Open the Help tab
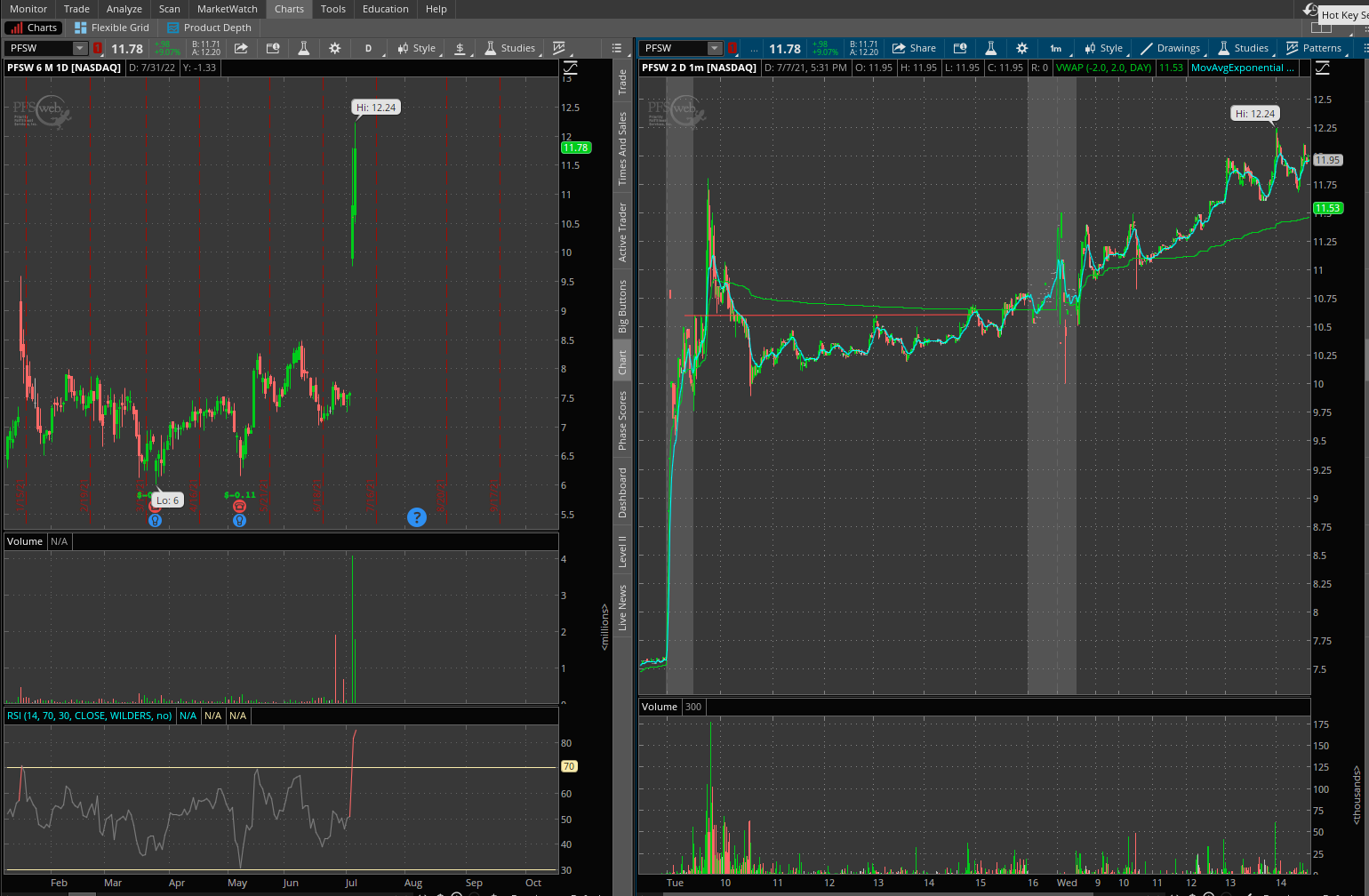This screenshot has width=1369, height=896. pyautogui.click(x=436, y=9)
